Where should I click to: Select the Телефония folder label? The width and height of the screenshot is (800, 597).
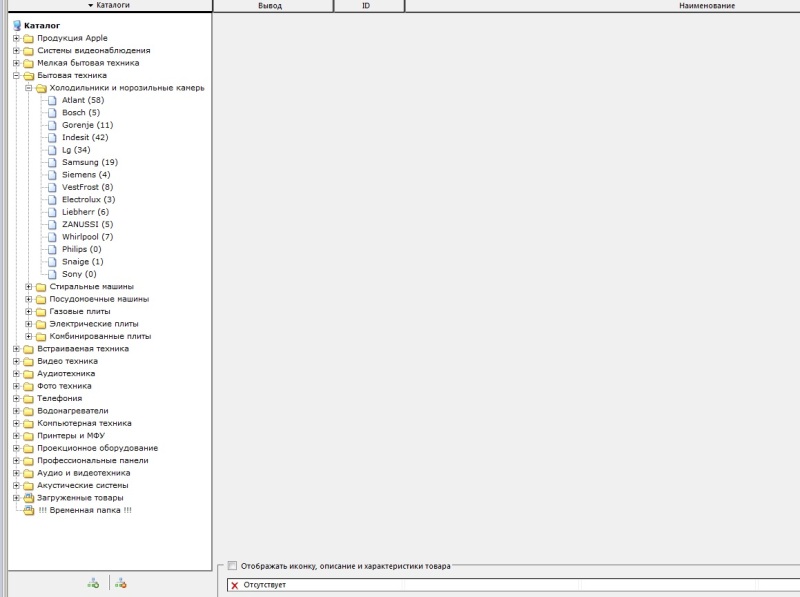tap(59, 399)
